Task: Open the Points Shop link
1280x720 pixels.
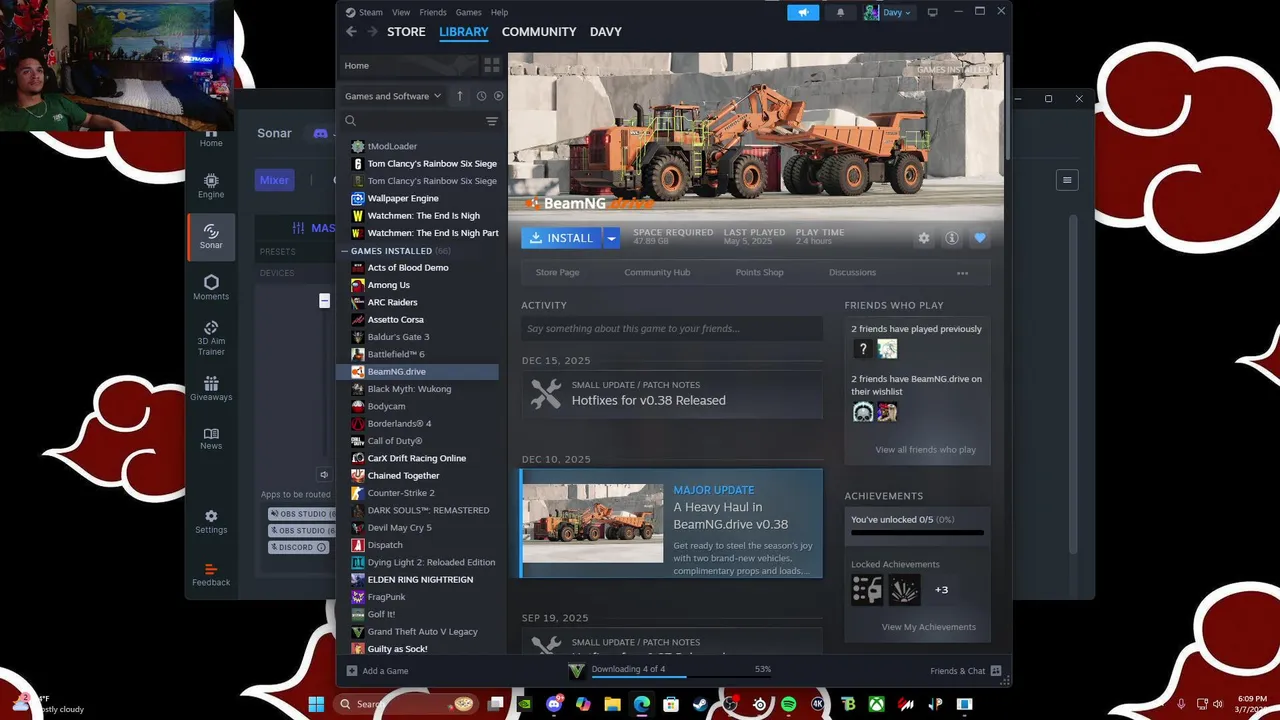Action: [x=759, y=272]
